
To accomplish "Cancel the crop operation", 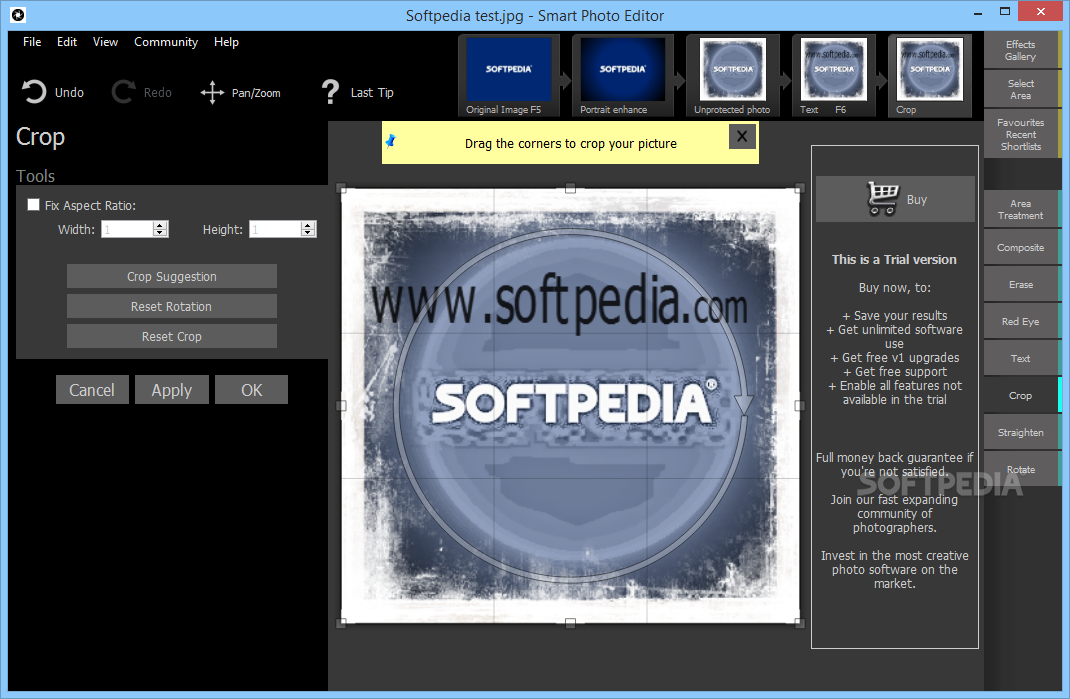I will pyautogui.click(x=92, y=390).
